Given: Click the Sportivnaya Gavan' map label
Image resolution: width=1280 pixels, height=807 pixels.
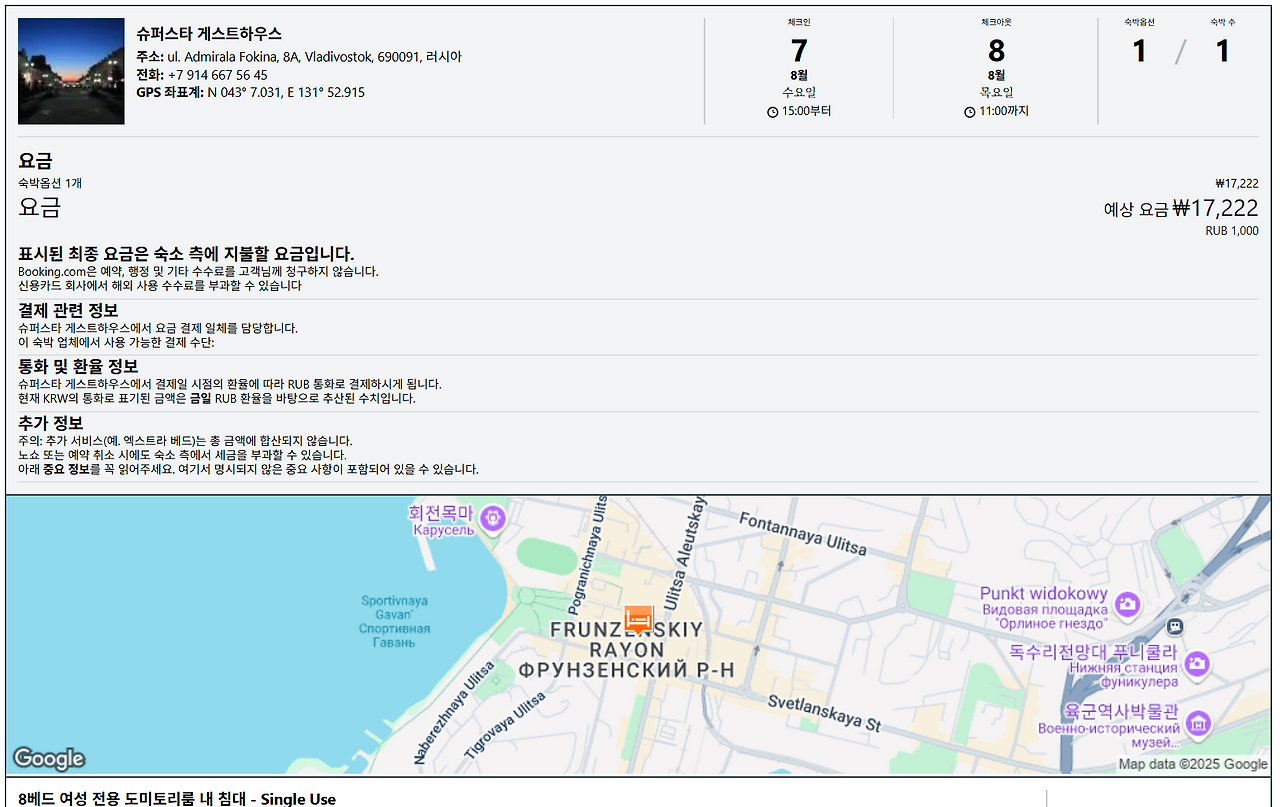Looking at the screenshot, I should [x=395, y=621].
